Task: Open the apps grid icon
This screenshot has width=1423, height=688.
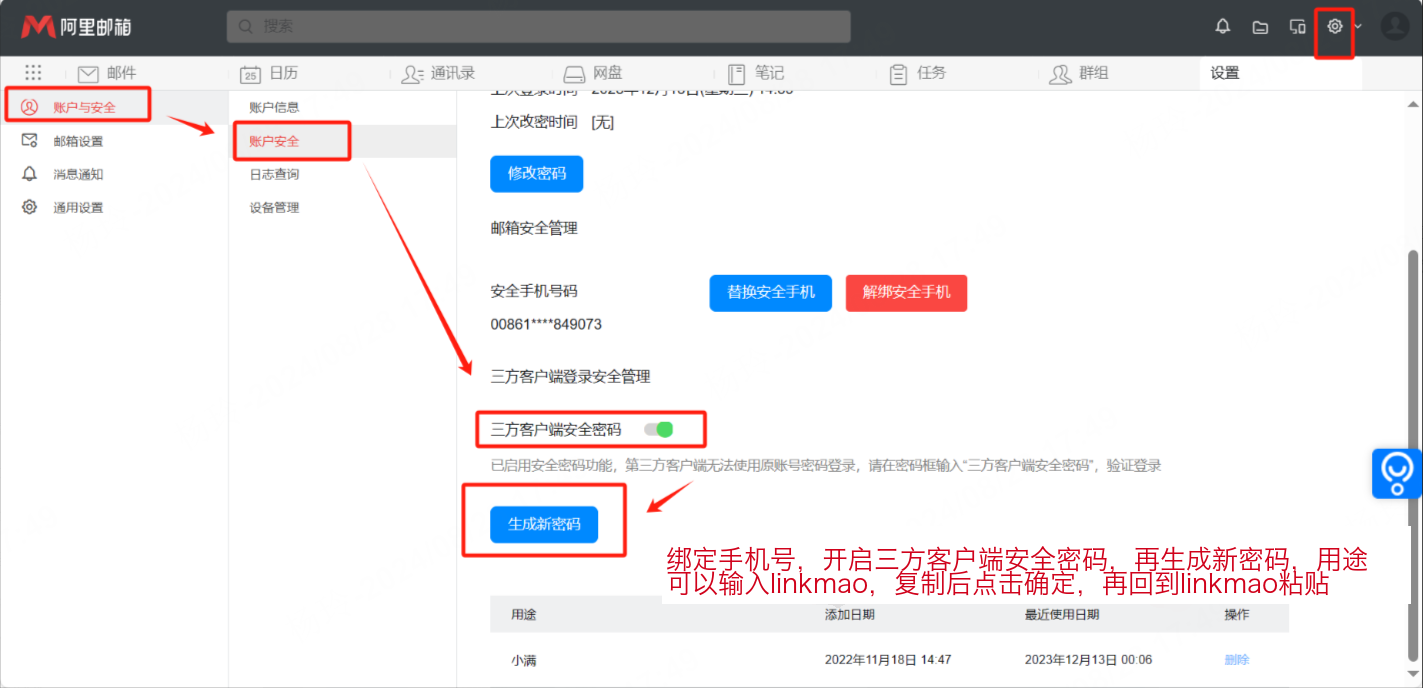Action: [33, 73]
